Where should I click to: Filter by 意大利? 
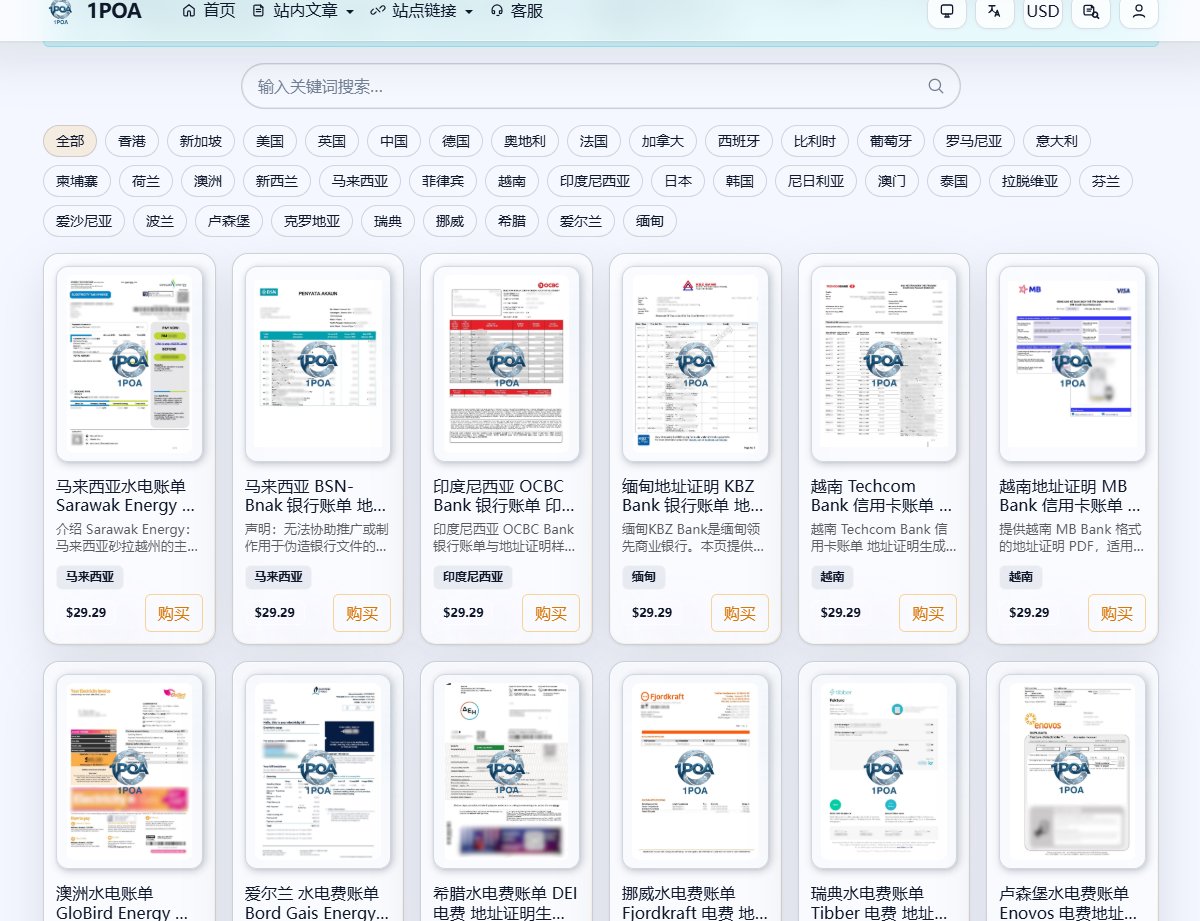point(1057,141)
